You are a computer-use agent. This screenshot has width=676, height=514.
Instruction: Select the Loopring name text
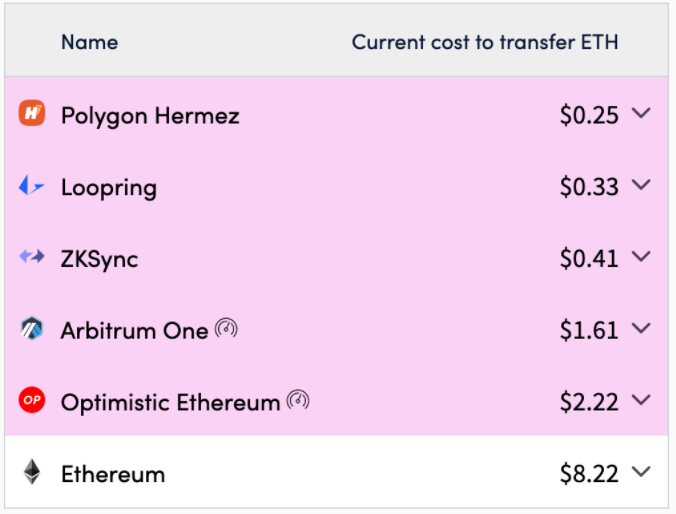pyautogui.click(x=109, y=188)
